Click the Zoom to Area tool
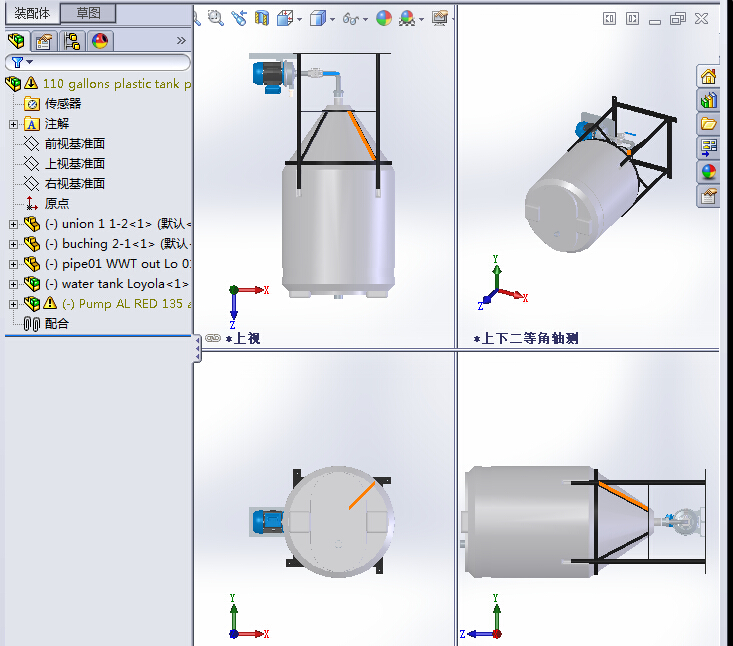733x646 pixels. point(216,18)
